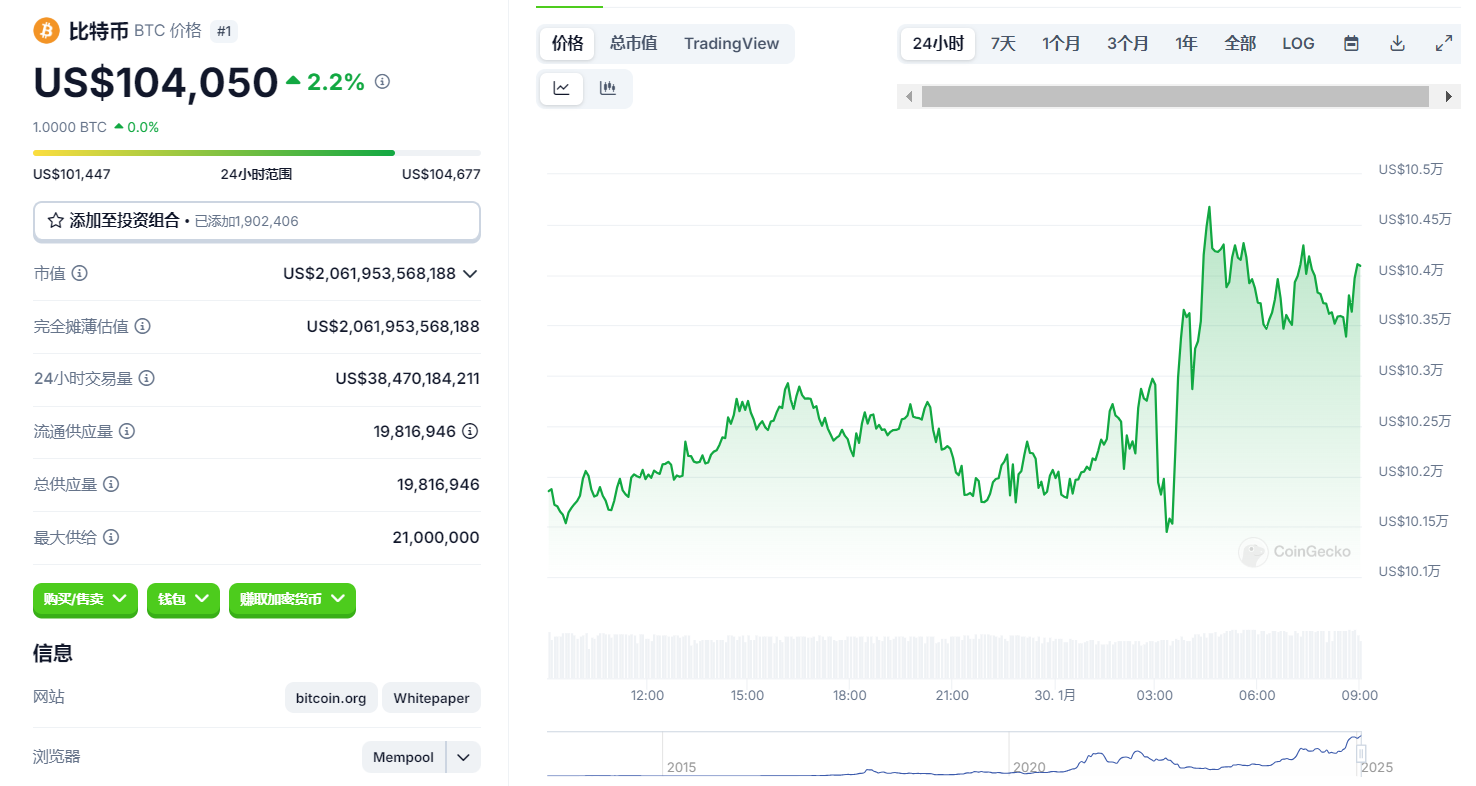Select 1个月 time range
This screenshot has height=786, width=1476.
(1061, 43)
